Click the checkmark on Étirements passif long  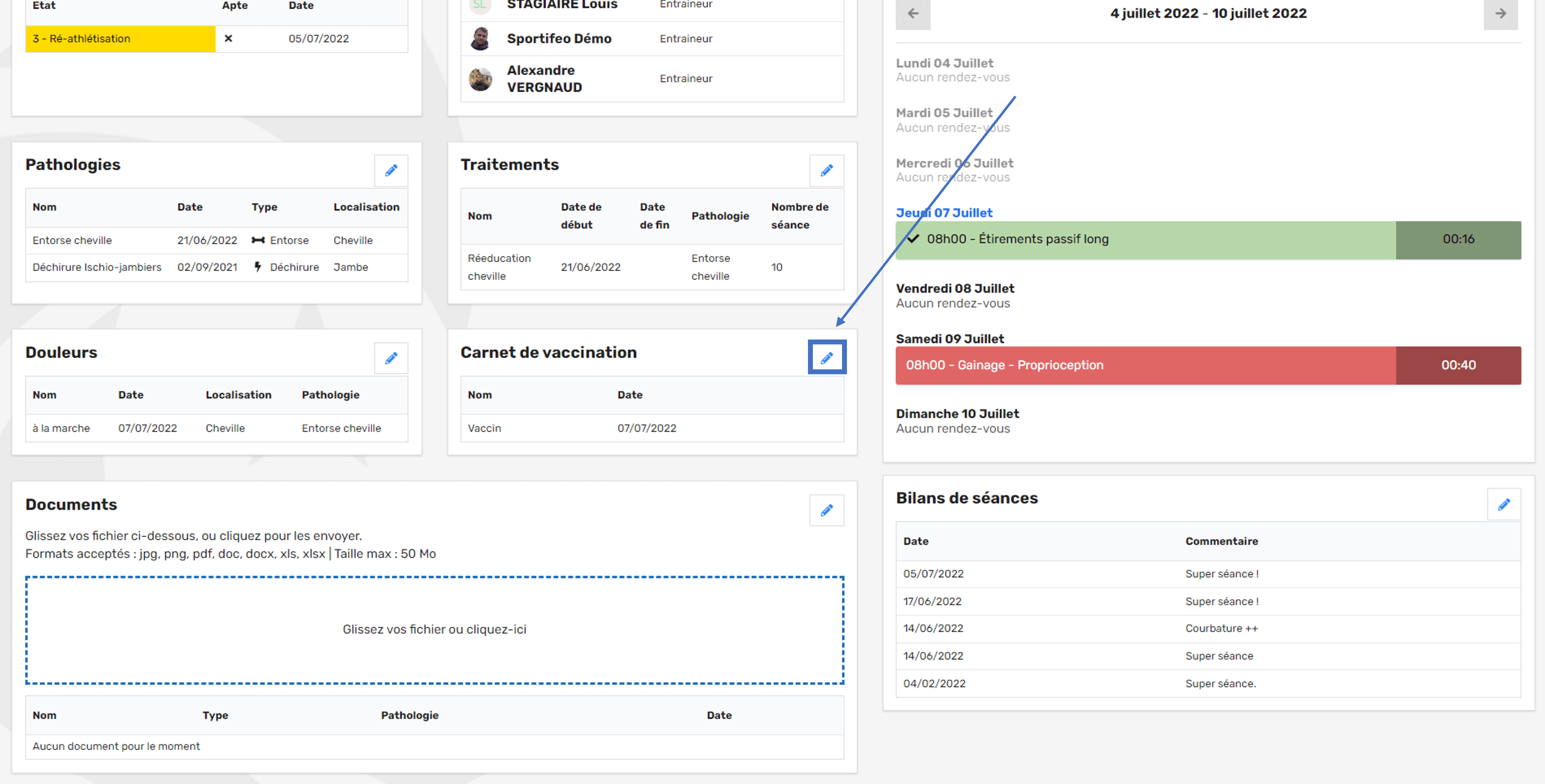(913, 239)
